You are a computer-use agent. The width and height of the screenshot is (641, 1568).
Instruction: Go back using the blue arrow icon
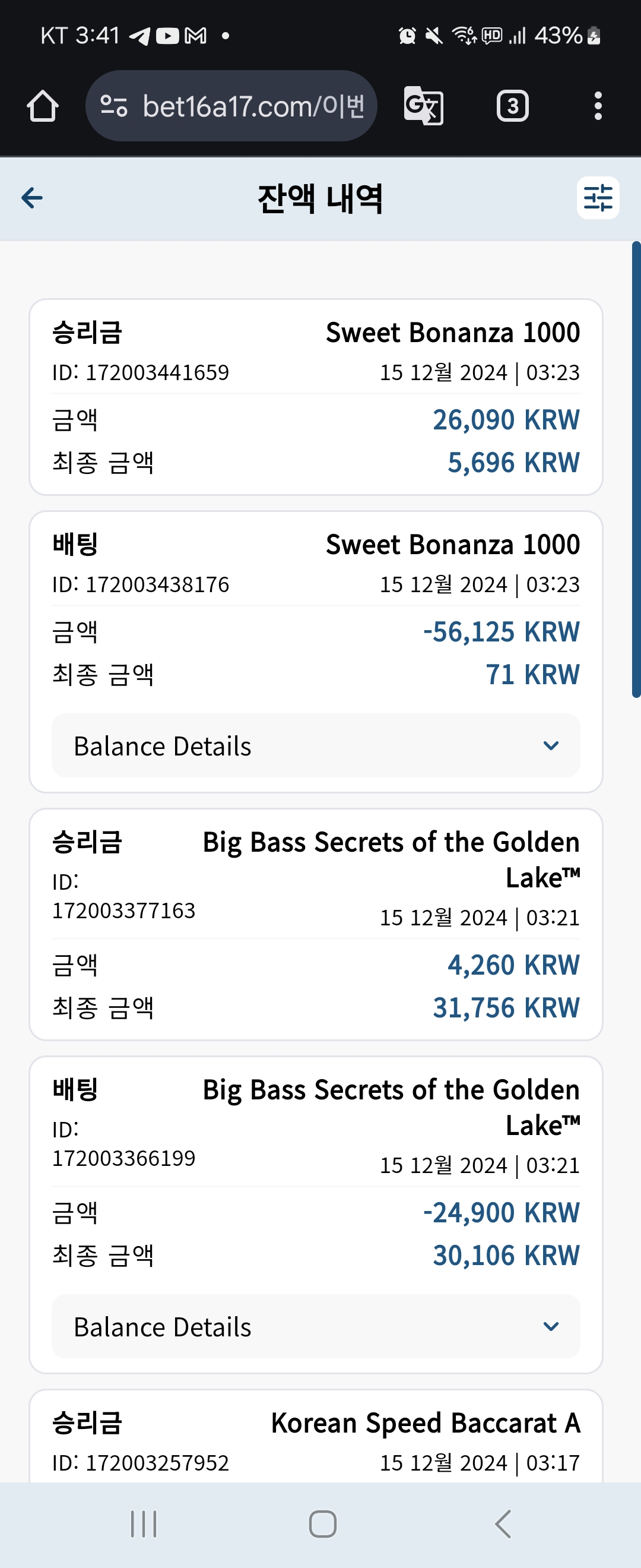coord(31,197)
